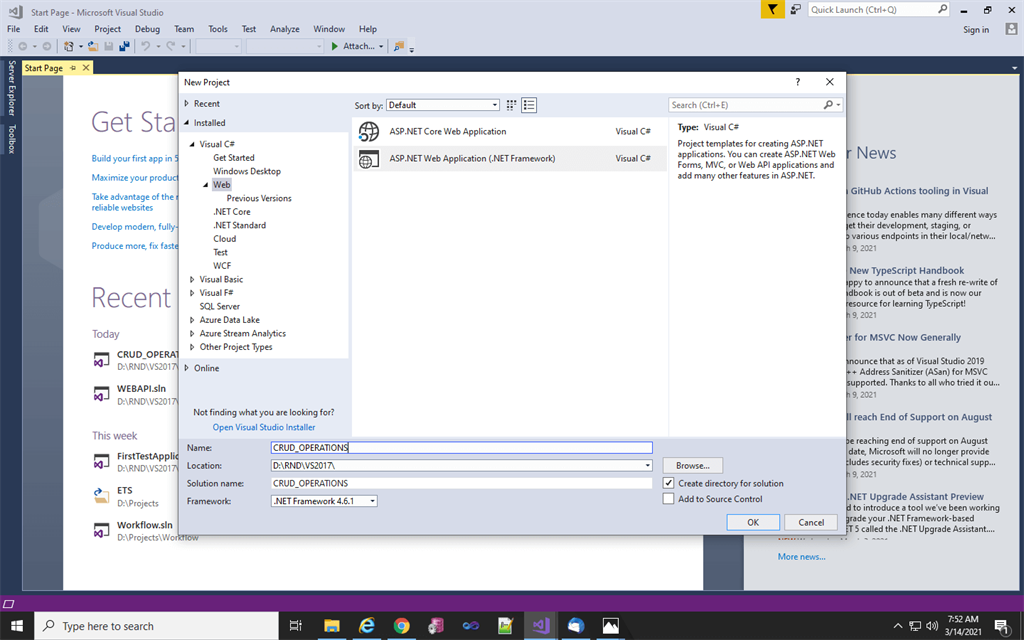The height and width of the screenshot is (640, 1024).
Task: Switch templates to small icons view
Action: [x=511, y=105]
